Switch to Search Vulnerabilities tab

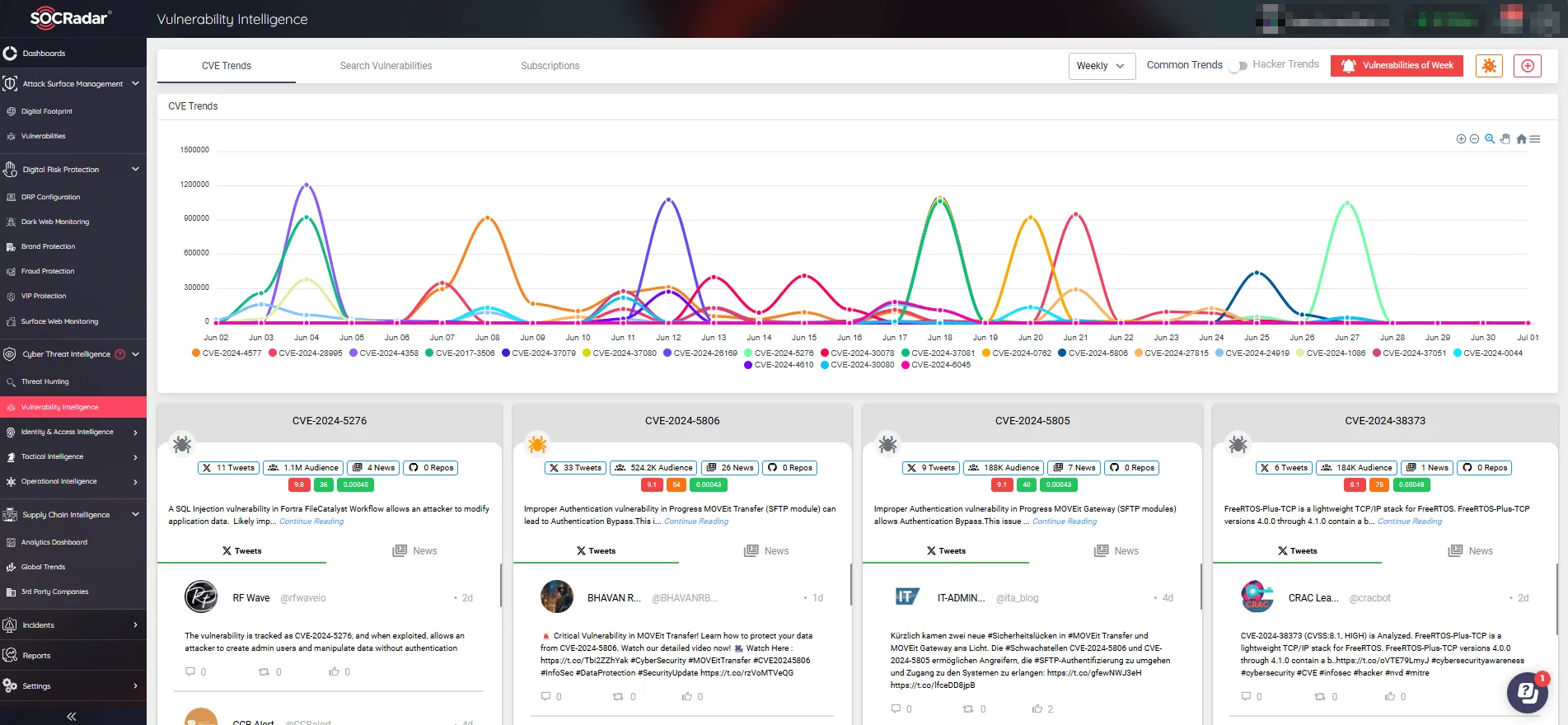tap(386, 66)
